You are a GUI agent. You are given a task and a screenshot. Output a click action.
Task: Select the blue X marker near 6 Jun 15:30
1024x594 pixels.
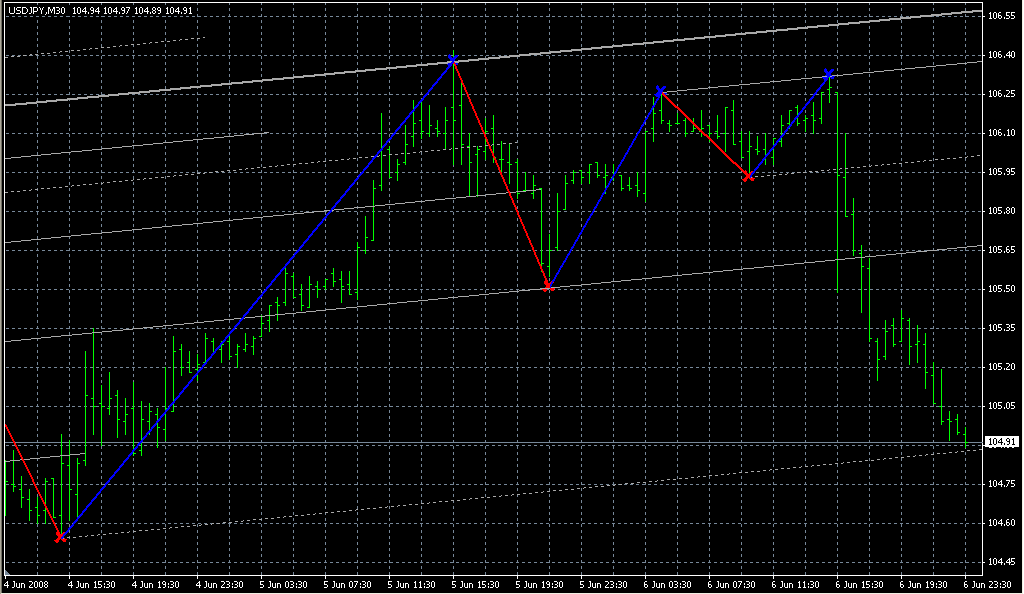click(x=829, y=74)
